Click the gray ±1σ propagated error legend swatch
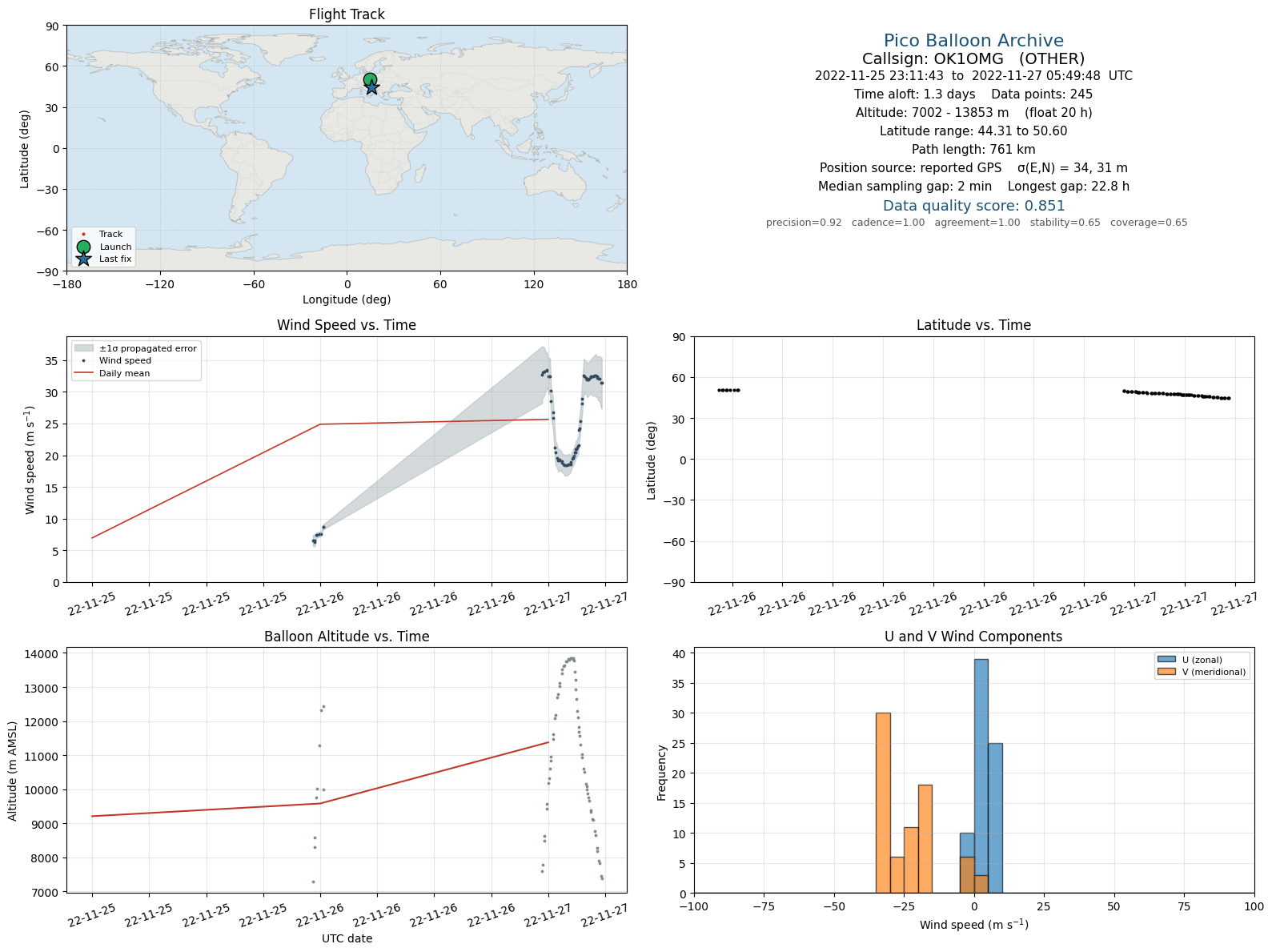 coord(83,348)
